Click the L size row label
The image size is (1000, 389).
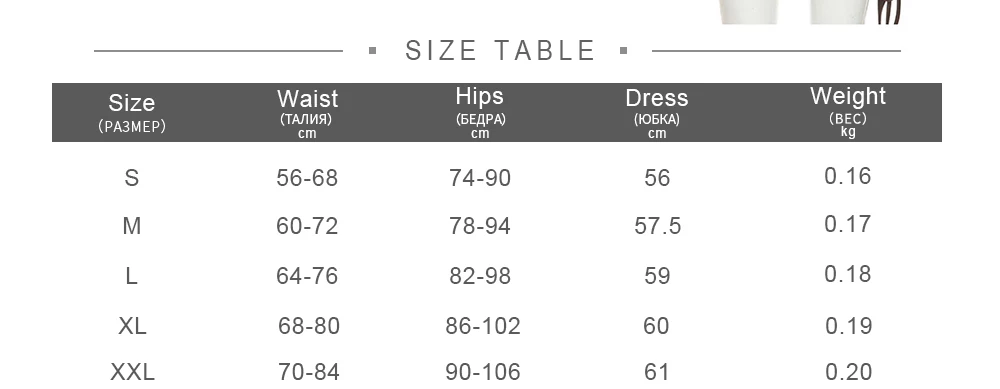point(131,275)
